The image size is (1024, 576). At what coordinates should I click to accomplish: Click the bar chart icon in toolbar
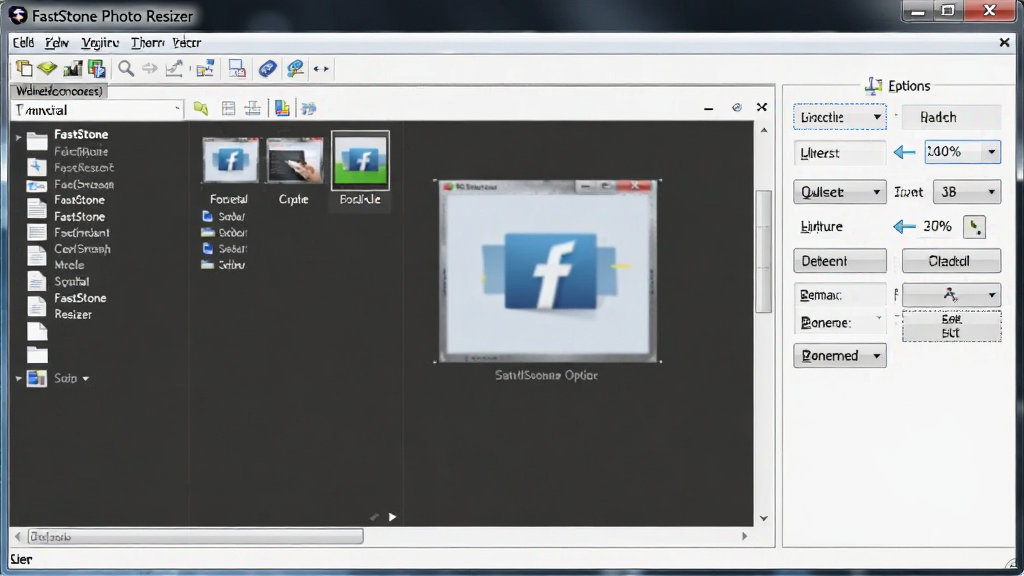[x=72, y=68]
